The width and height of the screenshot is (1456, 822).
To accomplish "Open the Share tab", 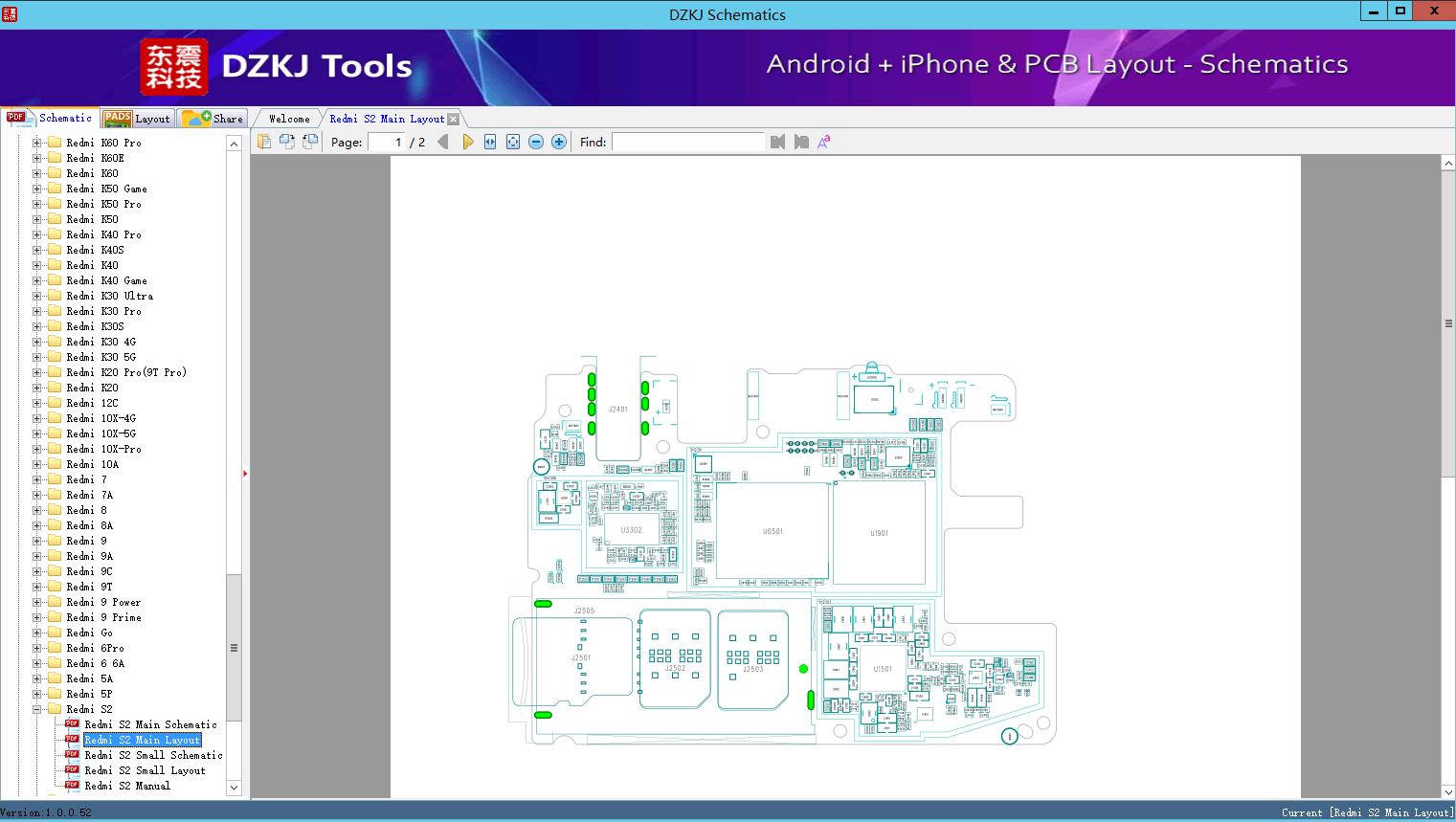I will pos(213,119).
